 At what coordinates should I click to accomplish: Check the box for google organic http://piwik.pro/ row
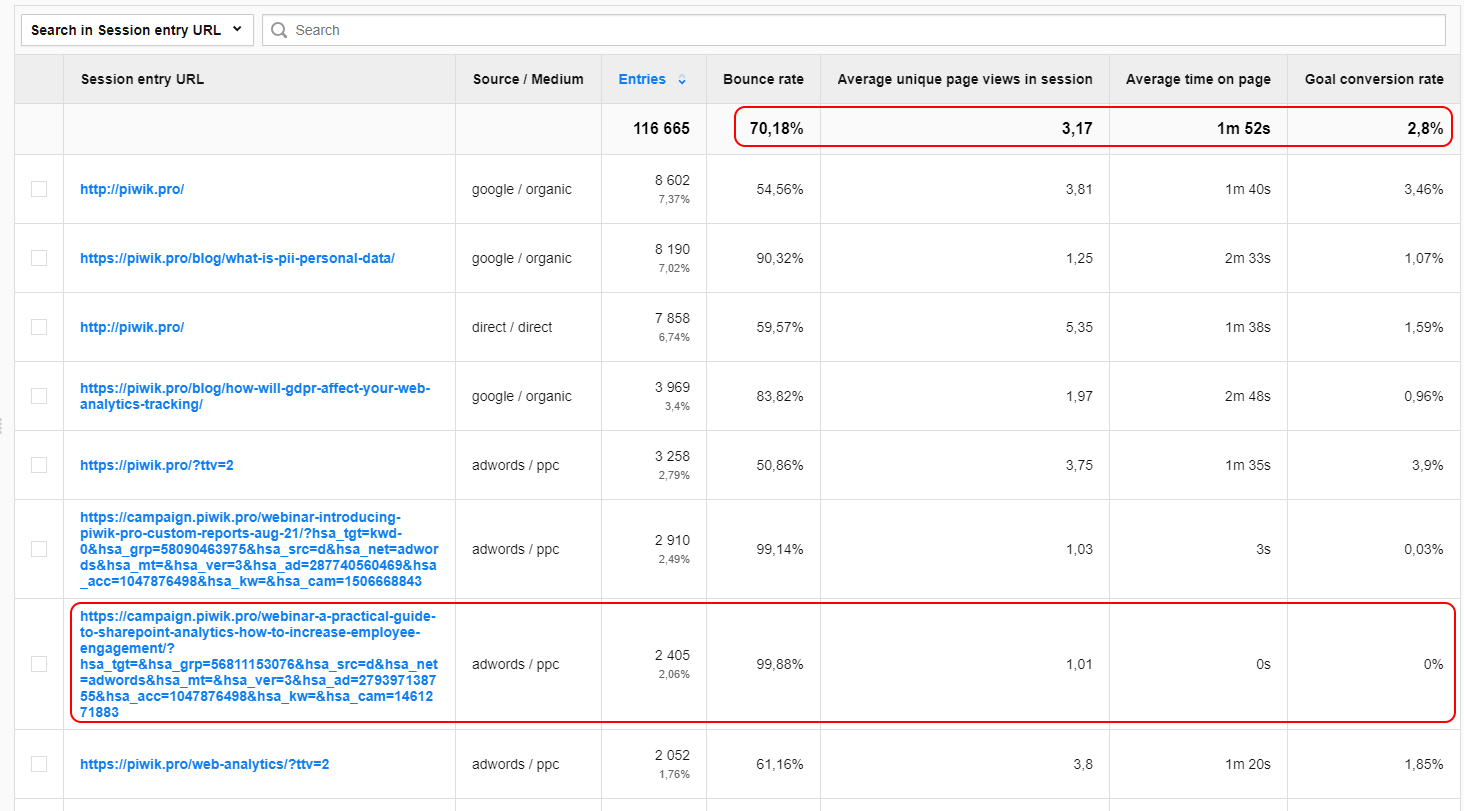[39, 189]
